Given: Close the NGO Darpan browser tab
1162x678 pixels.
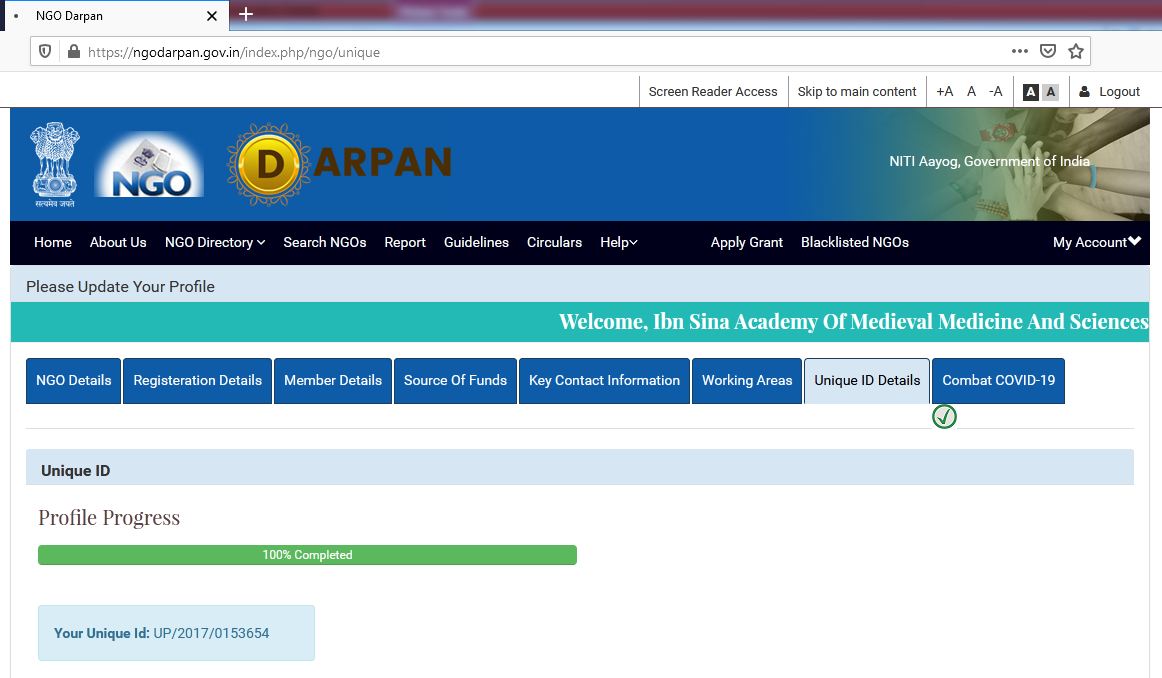Looking at the screenshot, I should (x=212, y=16).
